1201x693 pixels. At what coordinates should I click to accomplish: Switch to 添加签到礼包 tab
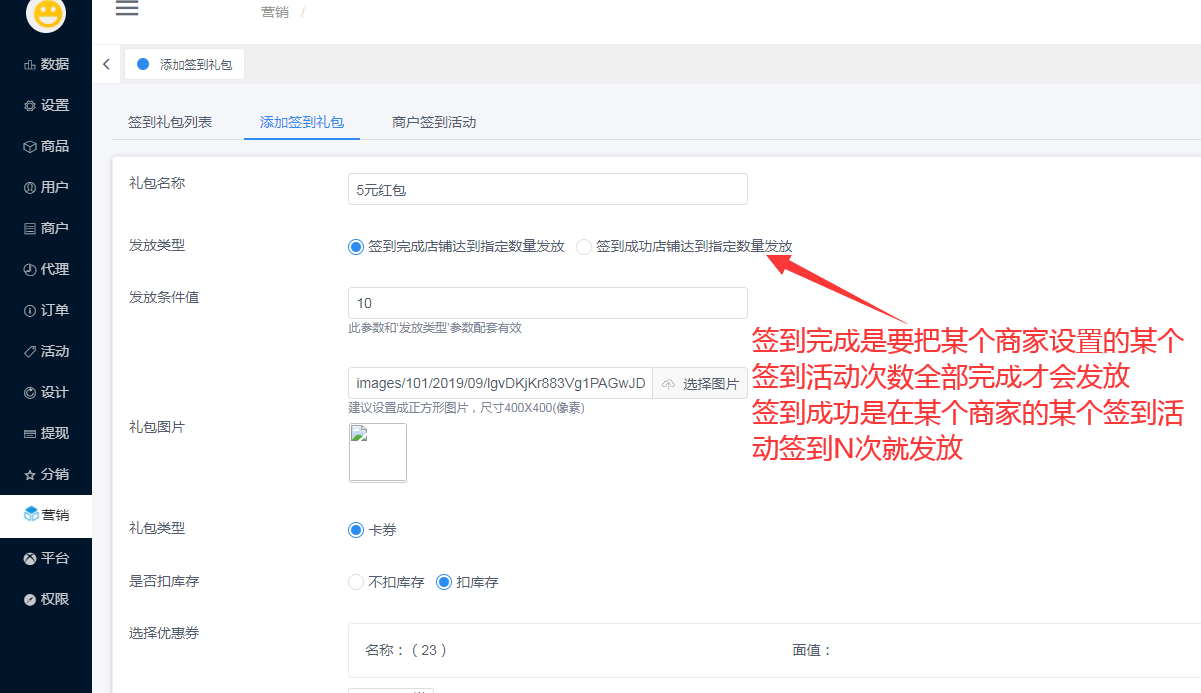(x=302, y=122)
